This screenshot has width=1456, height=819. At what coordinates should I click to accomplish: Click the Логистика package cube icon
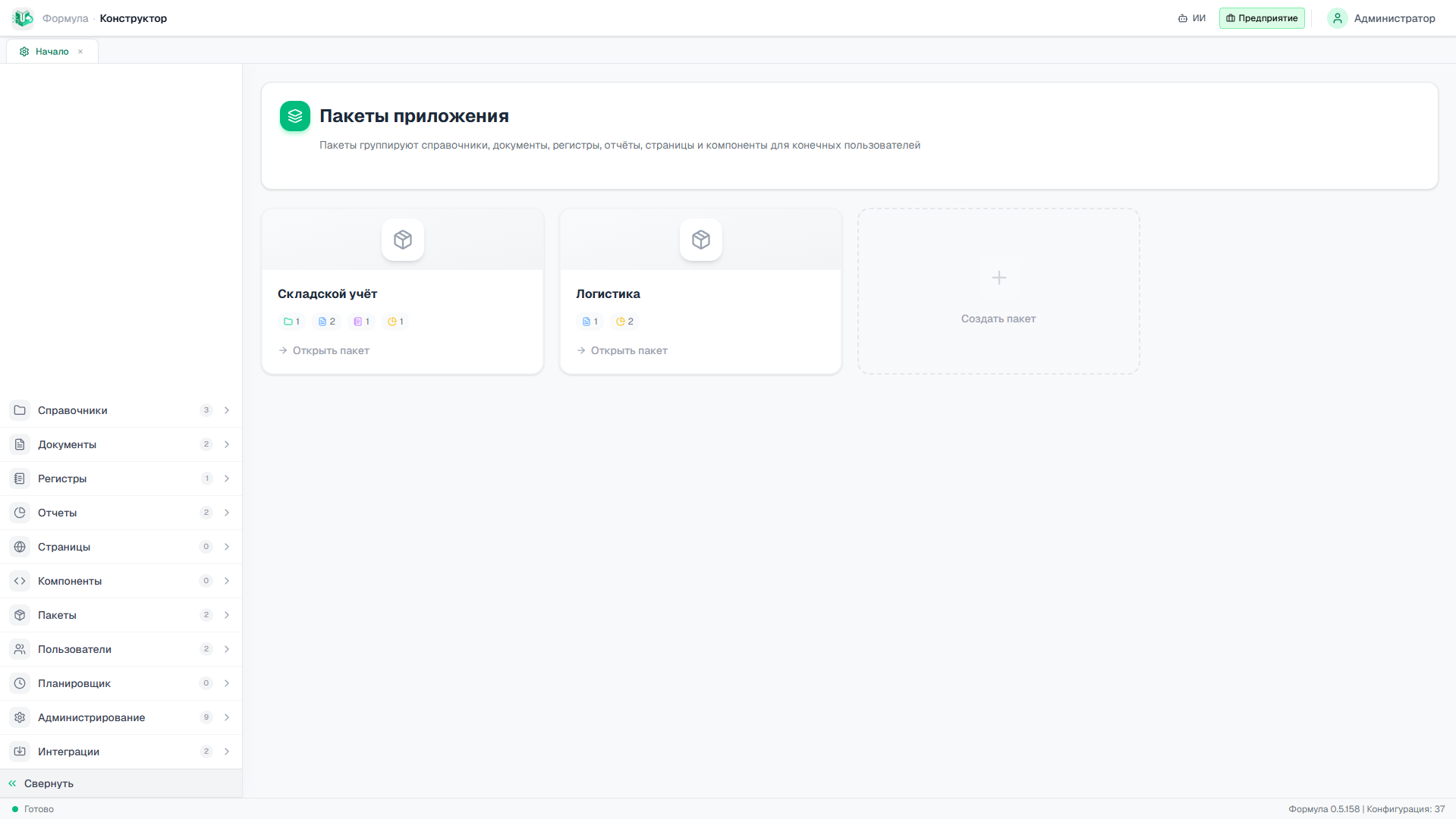click(x=701, y=240)
